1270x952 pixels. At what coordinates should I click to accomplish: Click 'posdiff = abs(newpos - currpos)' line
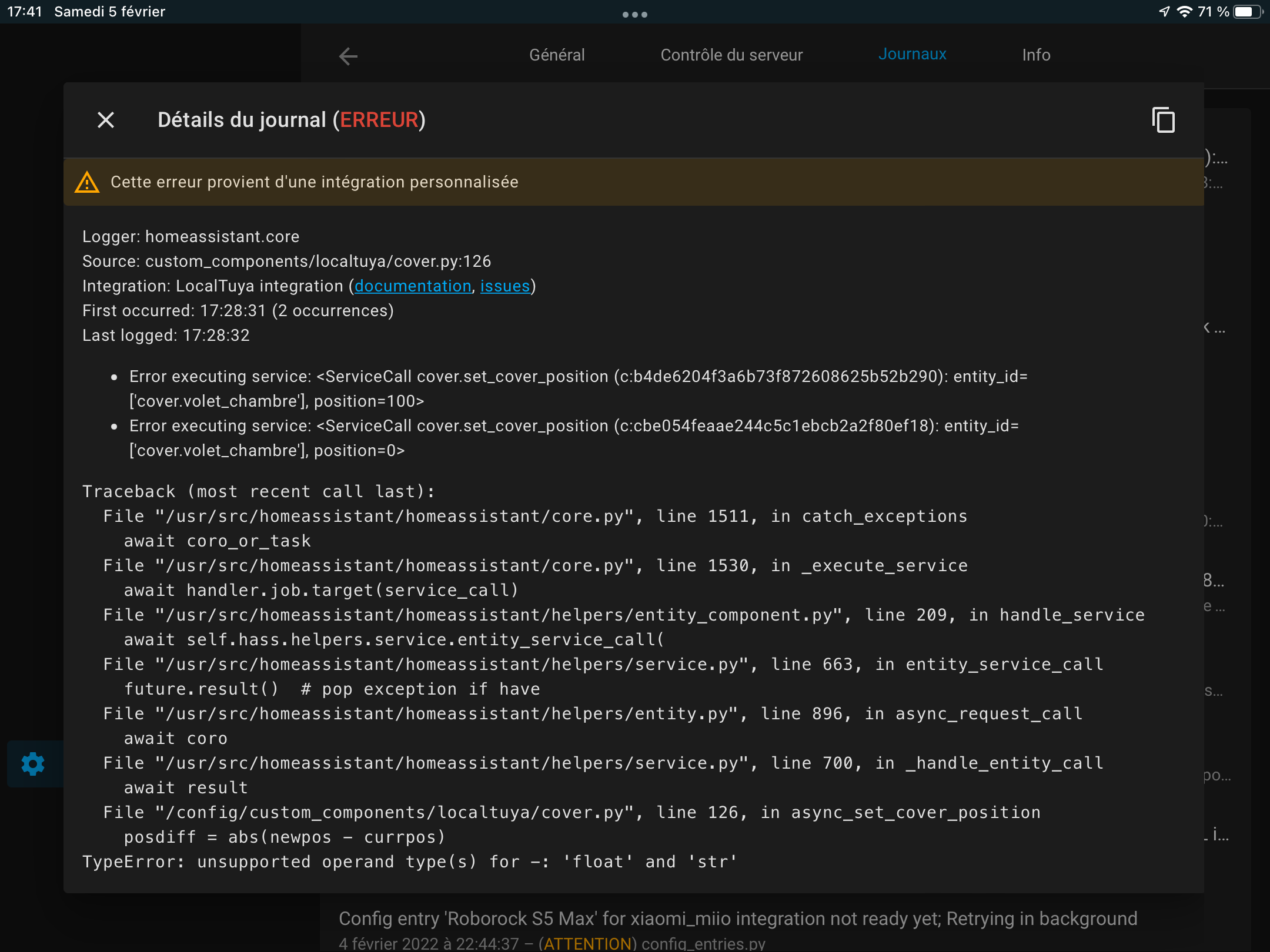285,837
